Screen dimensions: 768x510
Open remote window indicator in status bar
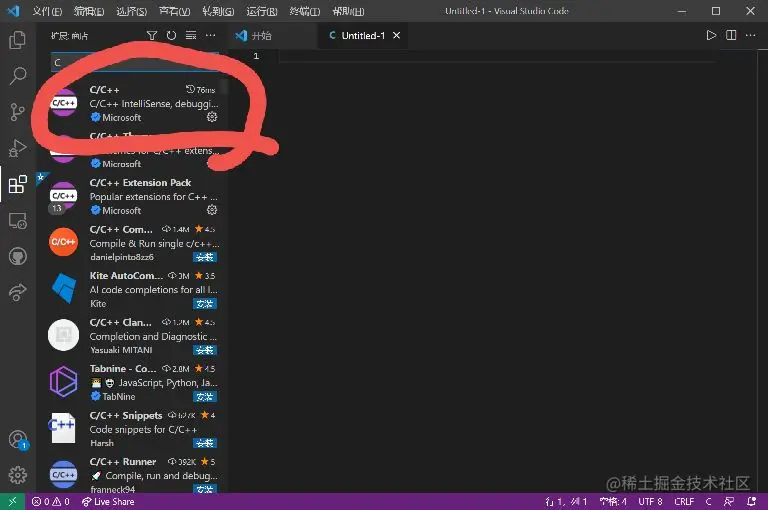tap(13, 502)
